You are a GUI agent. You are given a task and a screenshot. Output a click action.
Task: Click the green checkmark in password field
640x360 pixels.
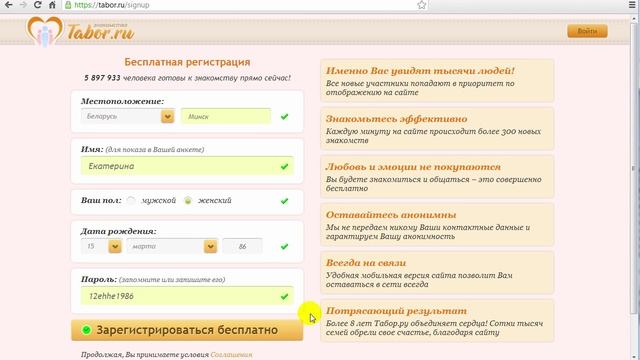point(284,296)
